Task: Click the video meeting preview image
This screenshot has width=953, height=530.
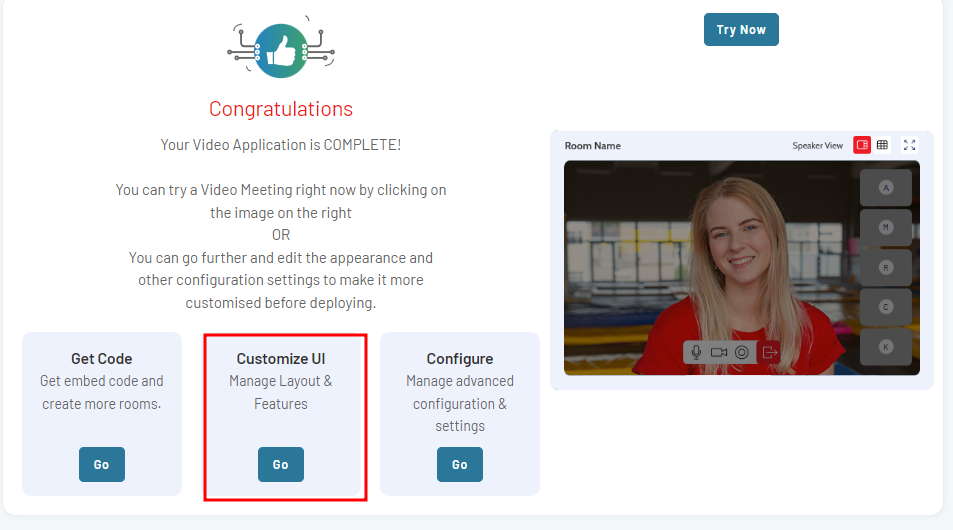Action: pyautogui.click(x=741, y=267)
